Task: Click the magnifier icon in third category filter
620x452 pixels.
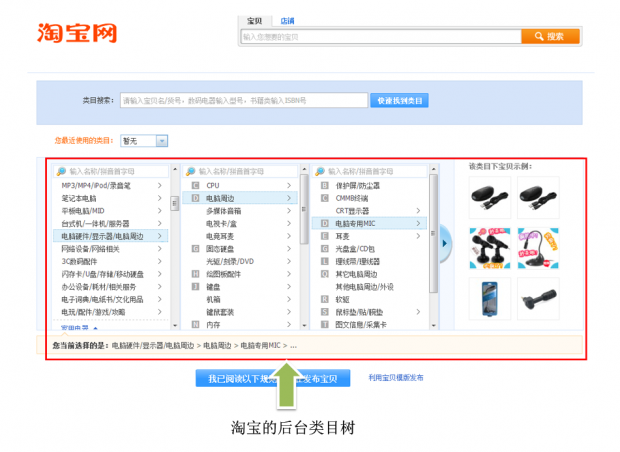Action: pyautogui.click(x=320, y=172)
